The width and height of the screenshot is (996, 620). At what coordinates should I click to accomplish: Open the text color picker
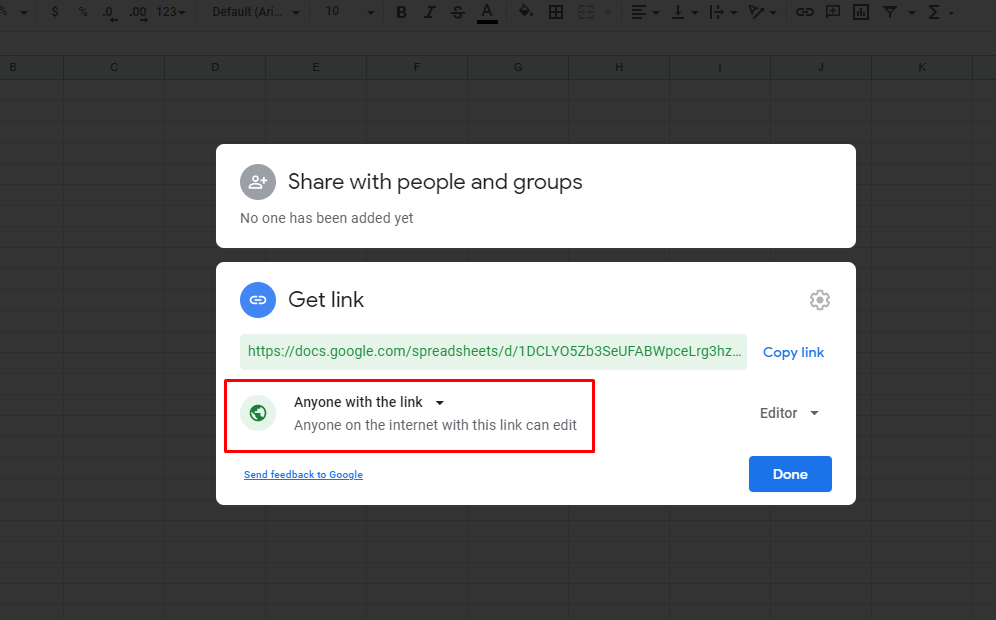487,13
